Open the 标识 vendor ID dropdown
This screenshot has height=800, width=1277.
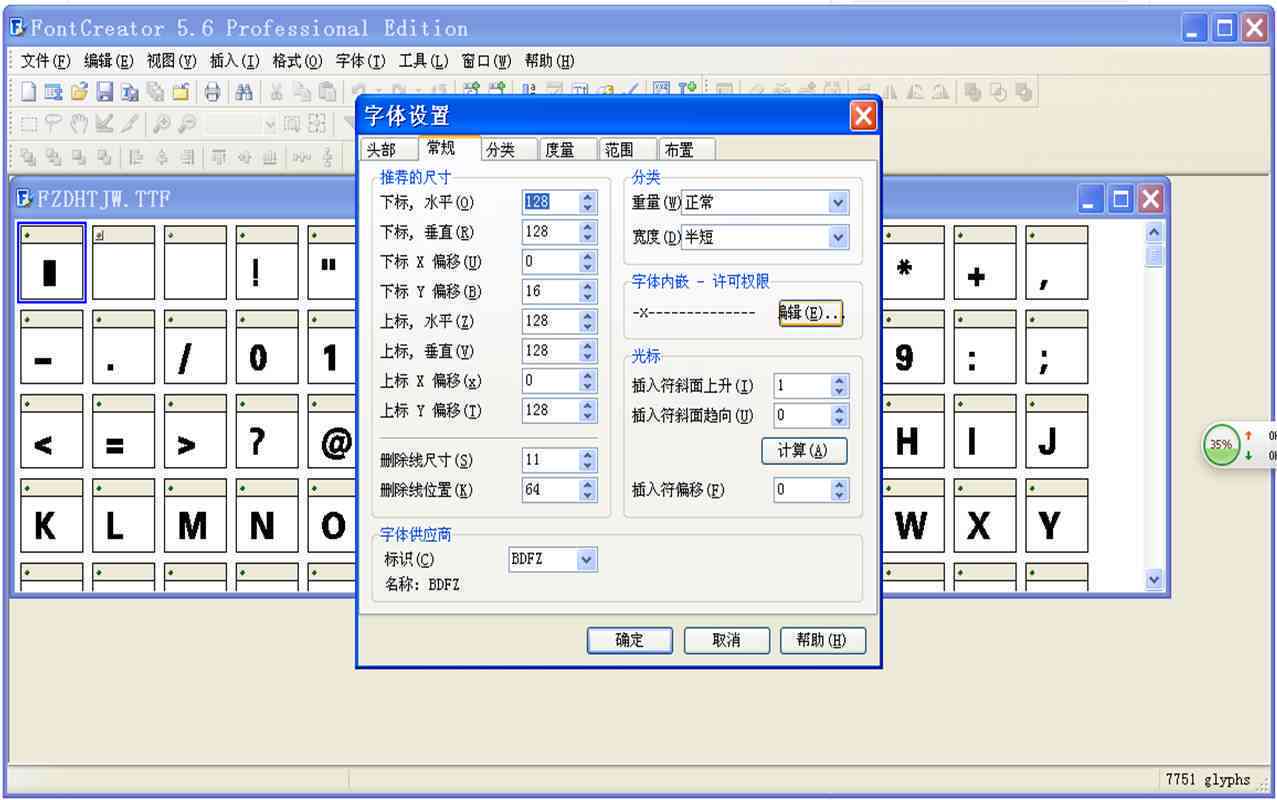coord(587,560)
